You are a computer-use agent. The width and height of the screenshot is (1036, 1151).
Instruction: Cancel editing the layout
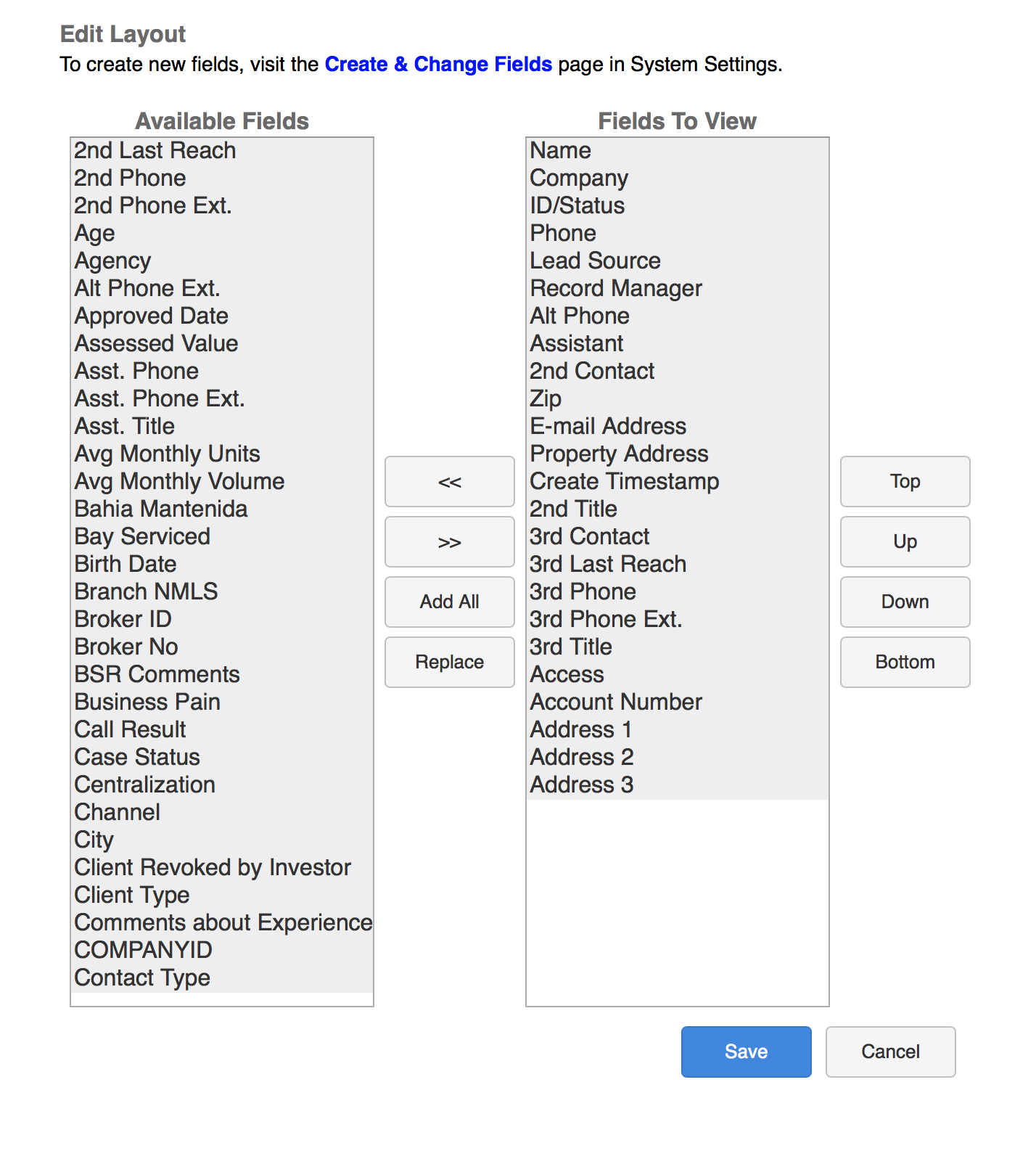890,1052
